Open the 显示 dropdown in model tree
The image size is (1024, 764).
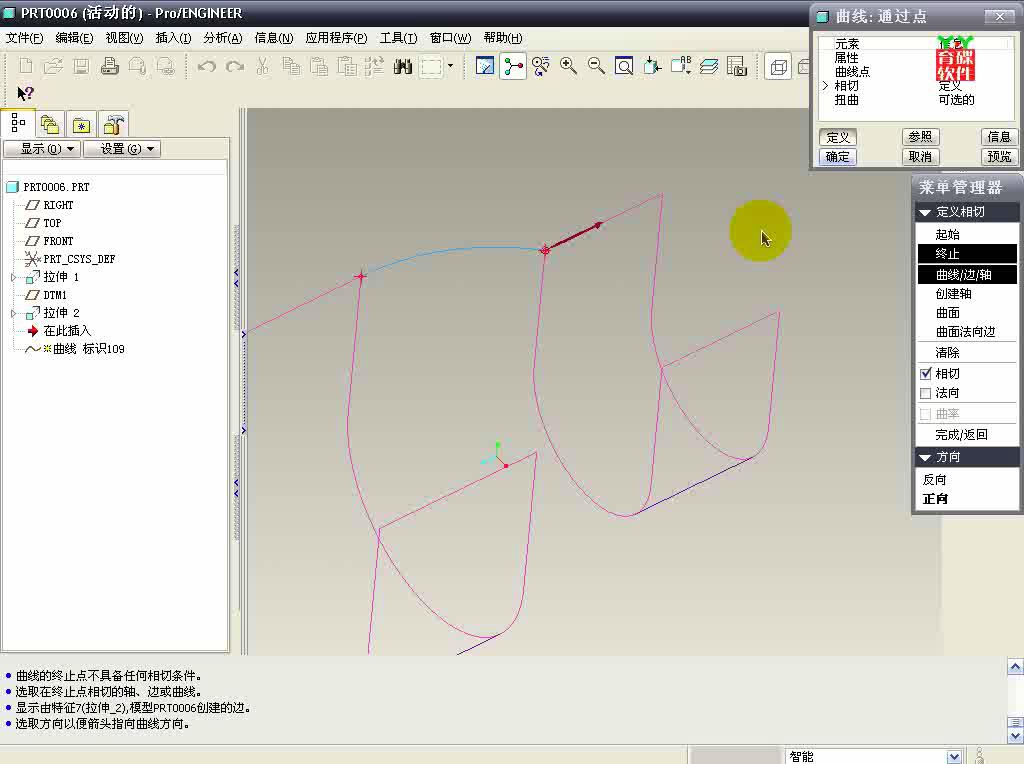pos(42,149)
